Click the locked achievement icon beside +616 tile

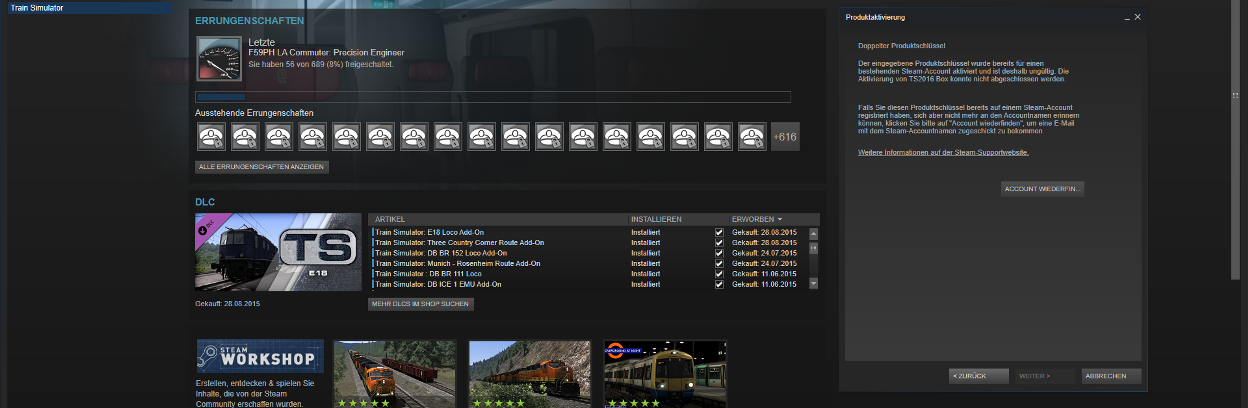pyautogui.click(x=752, y=136)
